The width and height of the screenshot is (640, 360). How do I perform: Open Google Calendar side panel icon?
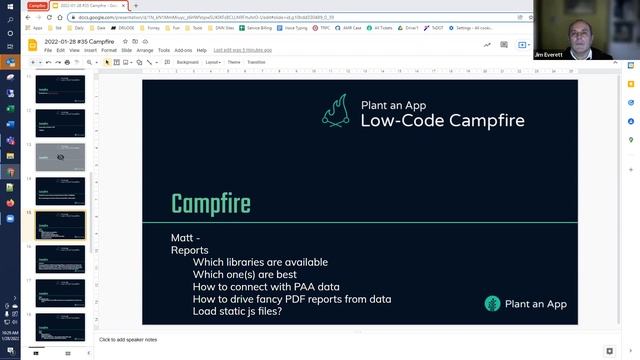click(x=631, y=65)
